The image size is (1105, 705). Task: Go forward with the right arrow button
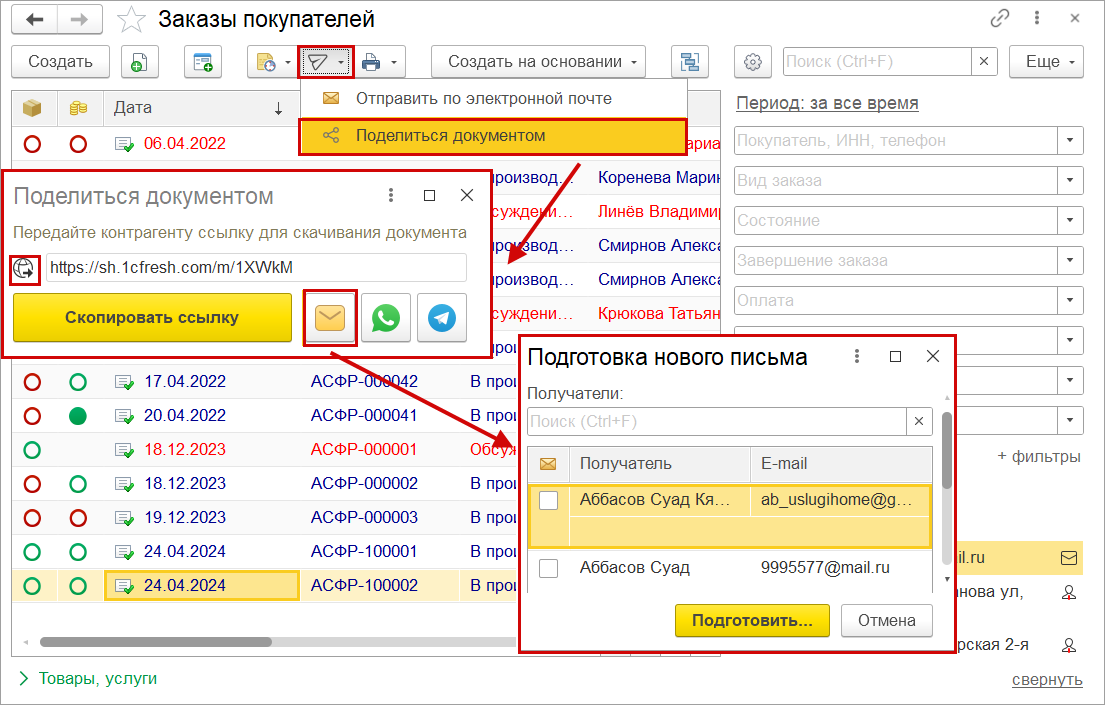pyautogui.click(x=80, y=20)
